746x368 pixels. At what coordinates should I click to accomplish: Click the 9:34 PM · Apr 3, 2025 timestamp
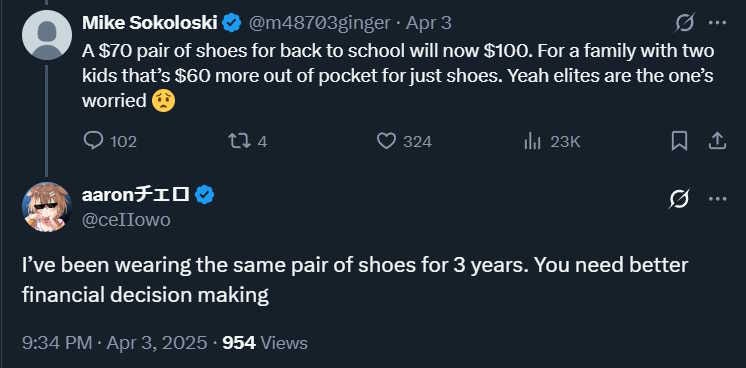pos(114,343)
